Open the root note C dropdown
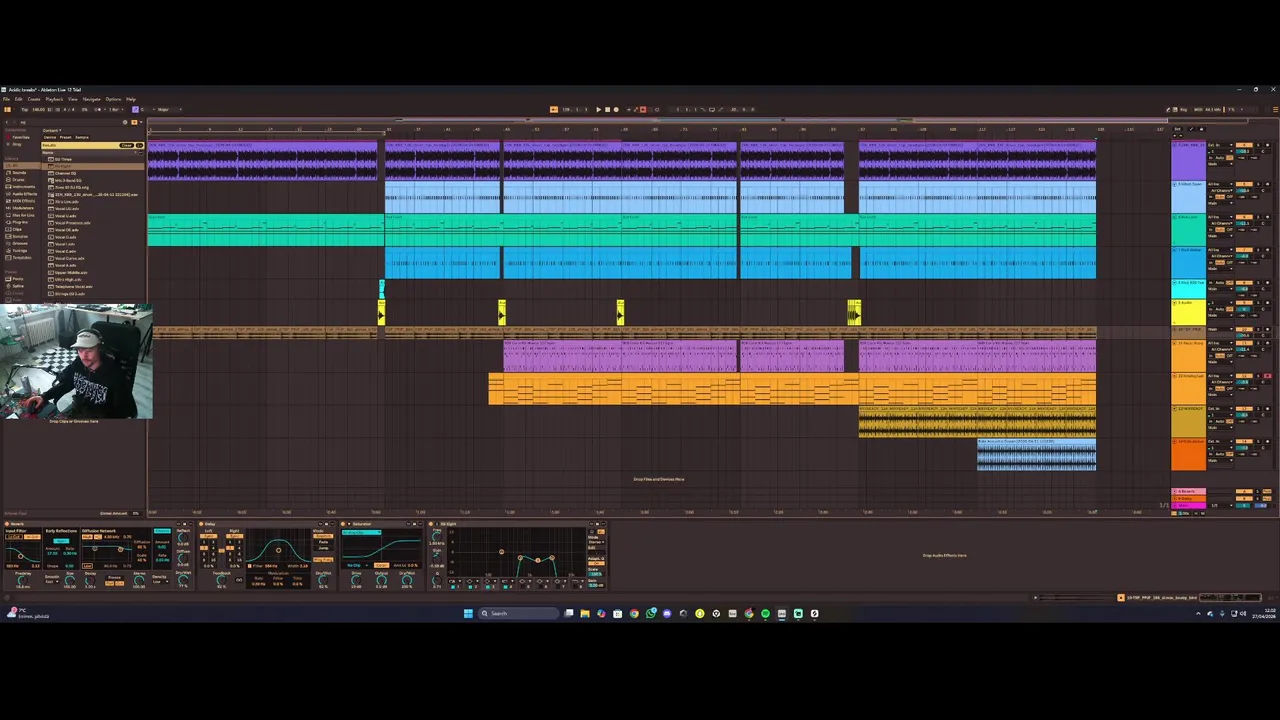 [146, 109]
